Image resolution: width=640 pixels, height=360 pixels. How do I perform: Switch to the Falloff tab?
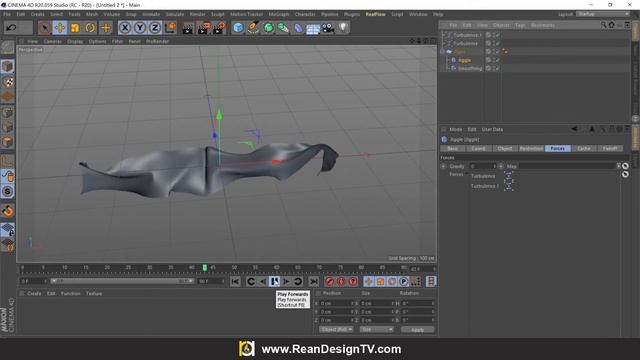coord(610,149)
